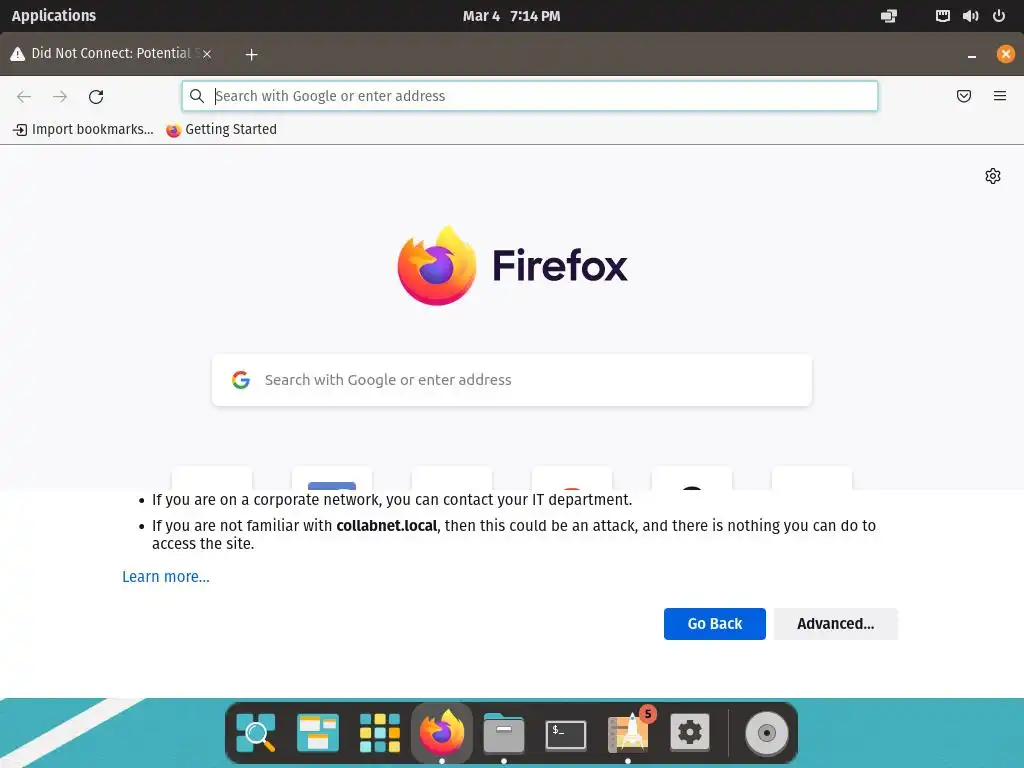Click the Firefox forward arrow button
This screenshot has height=768, width=1024.
click(60, 97)
